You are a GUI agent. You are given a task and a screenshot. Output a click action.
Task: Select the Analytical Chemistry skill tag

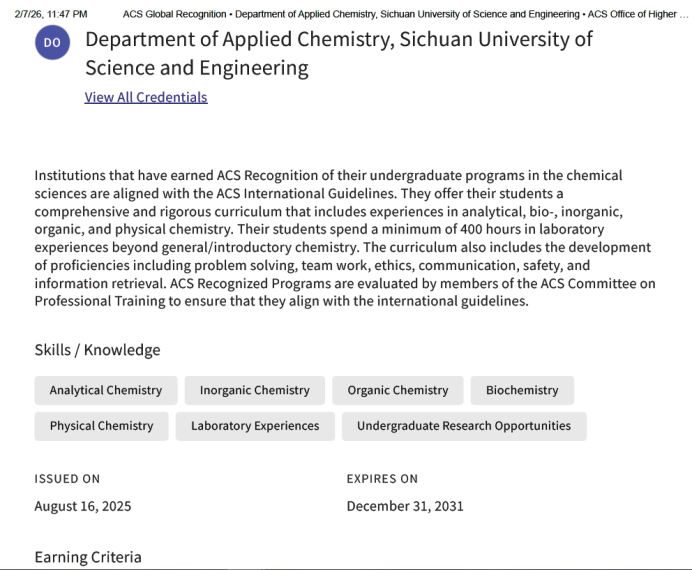105,390
